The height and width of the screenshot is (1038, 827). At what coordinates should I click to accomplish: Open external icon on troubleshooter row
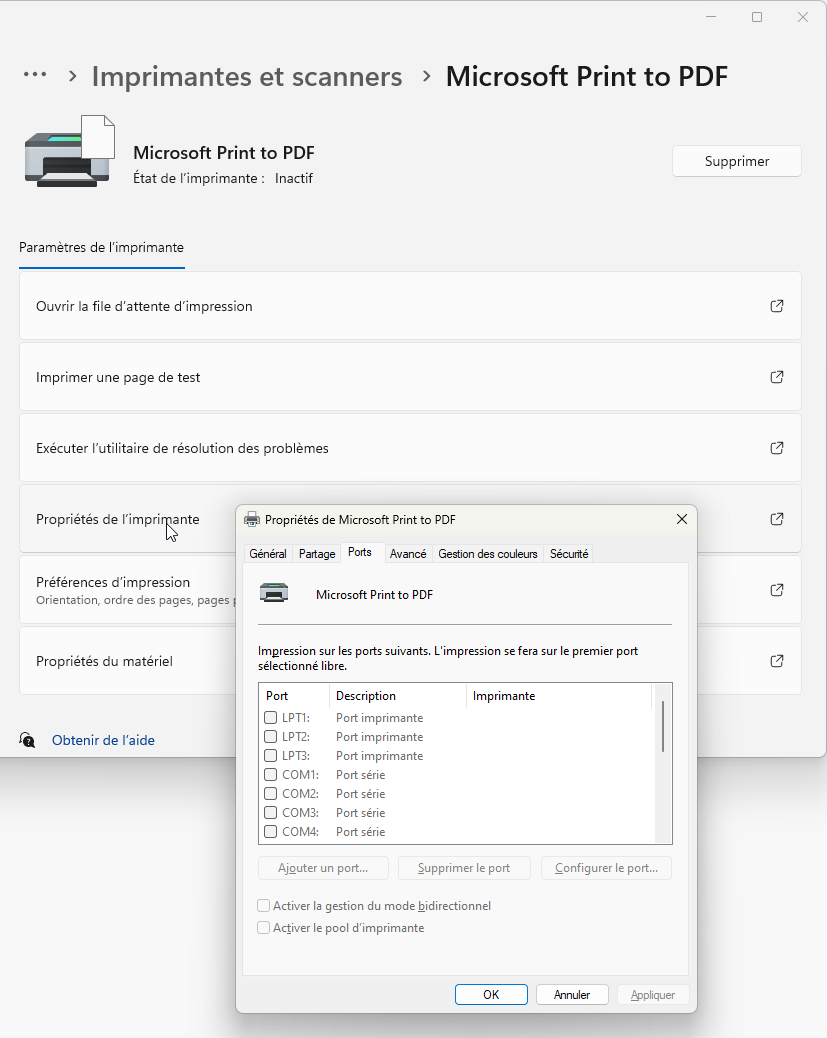777,448
